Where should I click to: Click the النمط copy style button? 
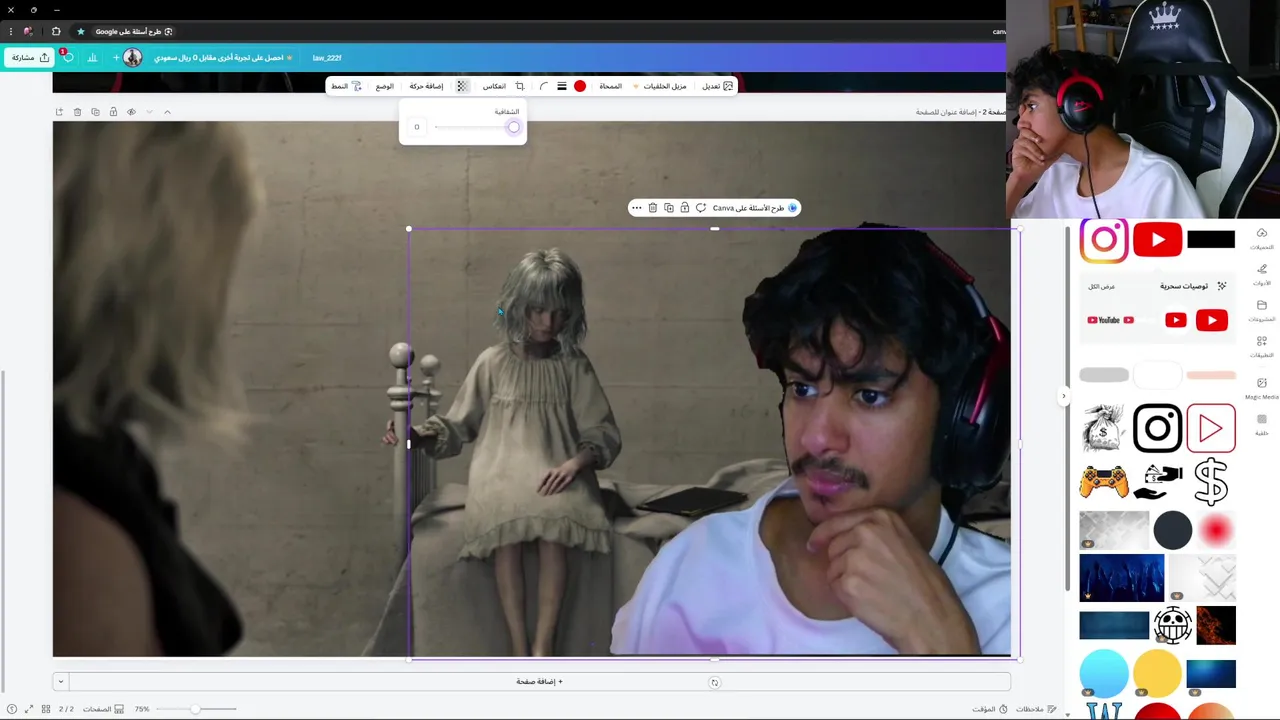pyautogui.click(x=346, y=86)
